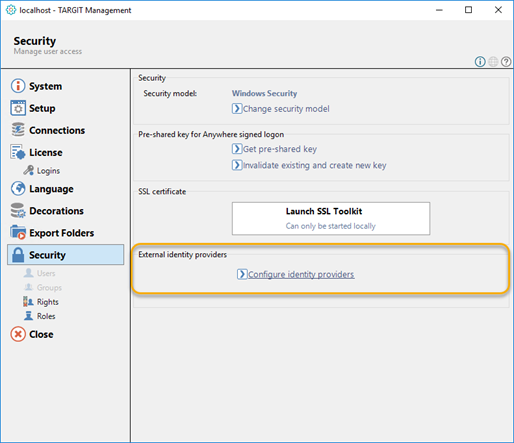Open the System section icon

click(18, 86)
